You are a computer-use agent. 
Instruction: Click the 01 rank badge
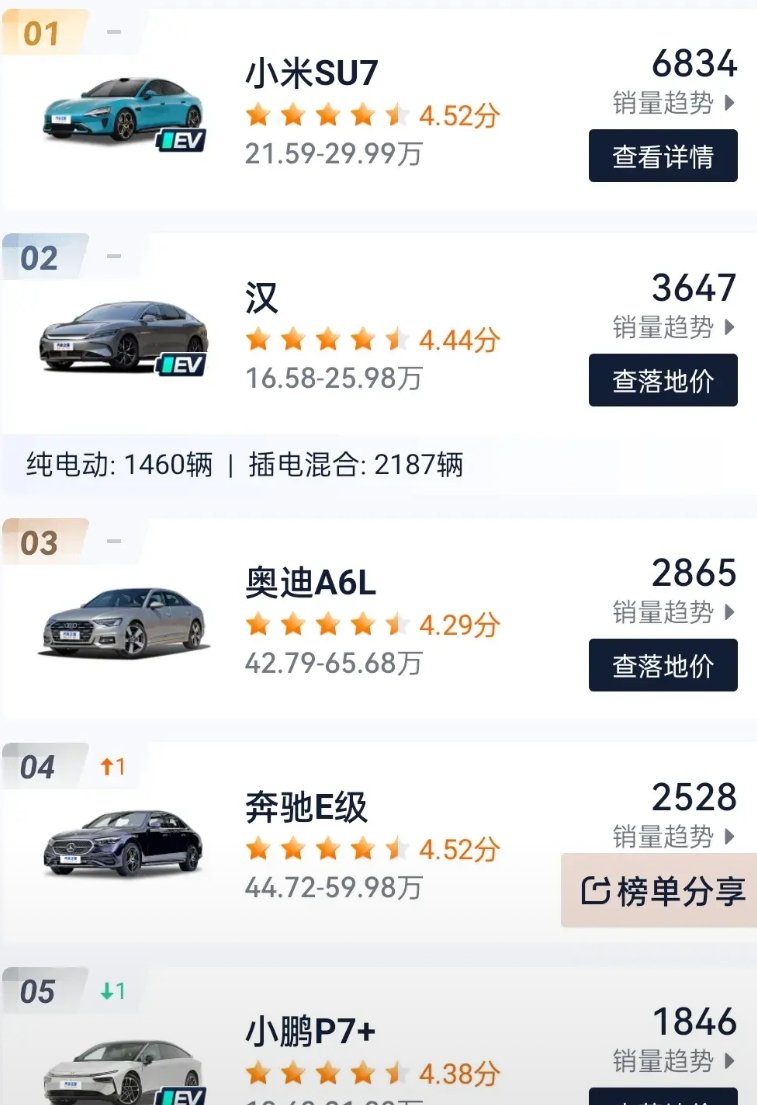[x=42, y=33]
